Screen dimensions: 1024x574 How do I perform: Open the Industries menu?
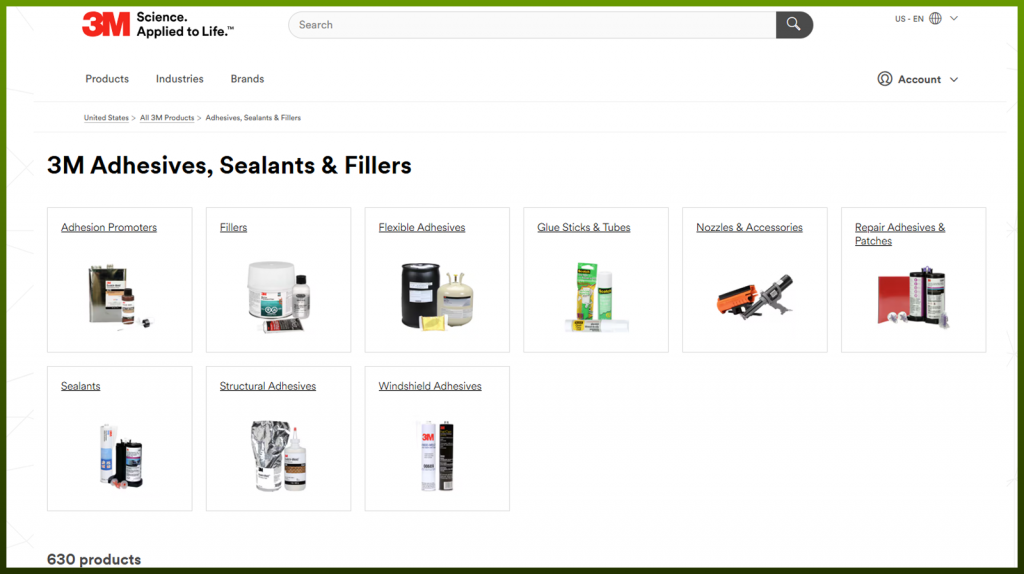click(x=180, y=78)
